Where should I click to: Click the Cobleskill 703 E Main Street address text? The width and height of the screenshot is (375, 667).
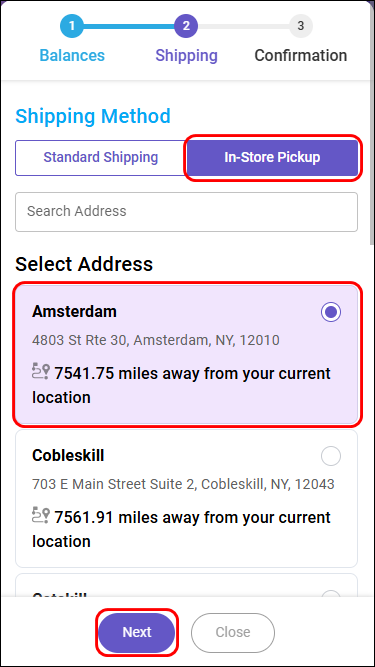(183, 484)
